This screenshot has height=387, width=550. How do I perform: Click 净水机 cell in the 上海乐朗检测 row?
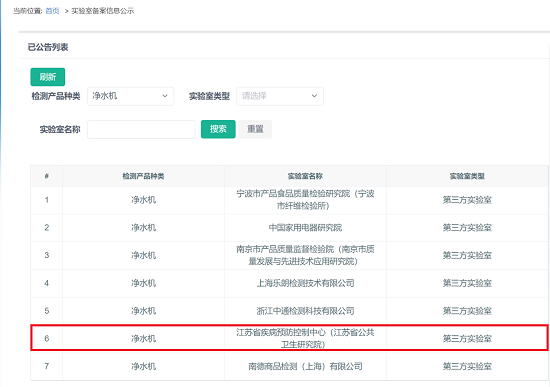coord(143,283)
